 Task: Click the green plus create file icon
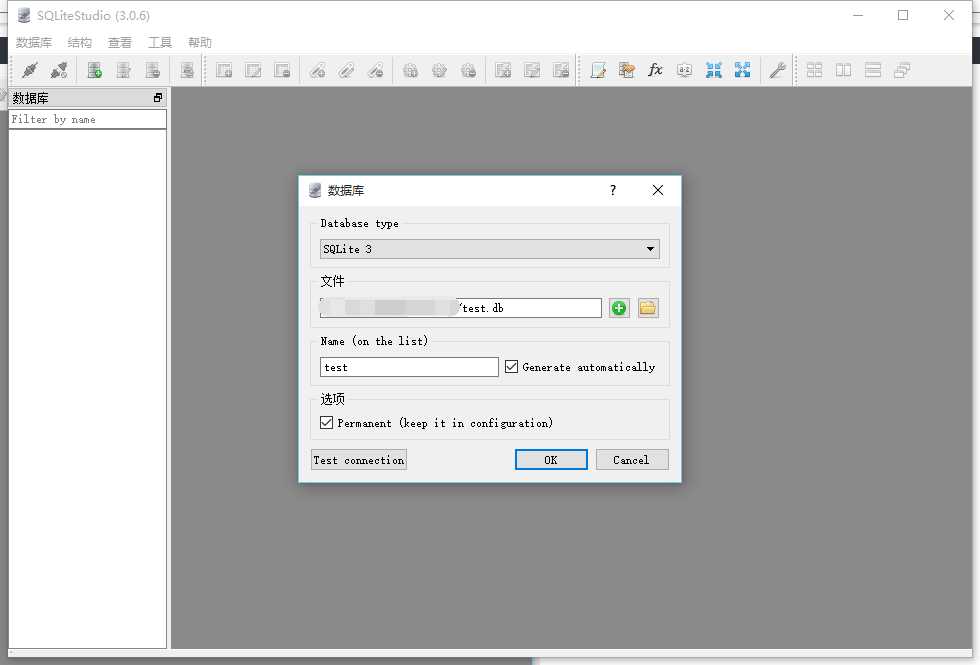tap(619, 308)
